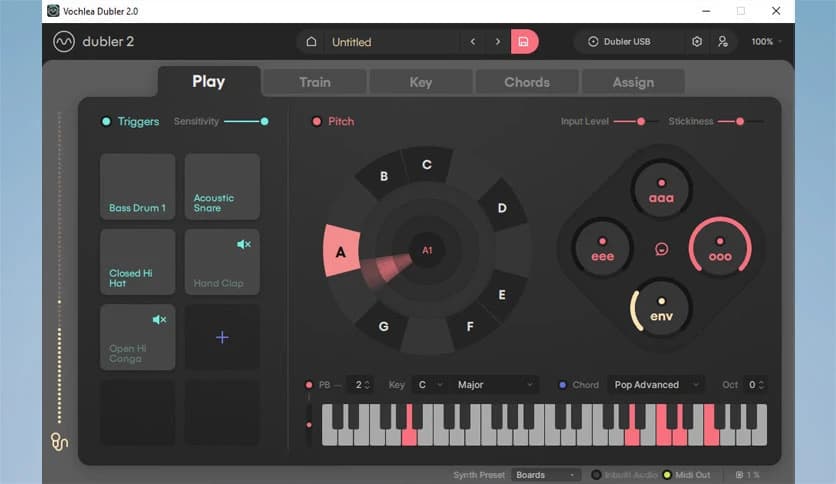Switch to the Chords tab
The image size is (836, 484).
[527, 82]
